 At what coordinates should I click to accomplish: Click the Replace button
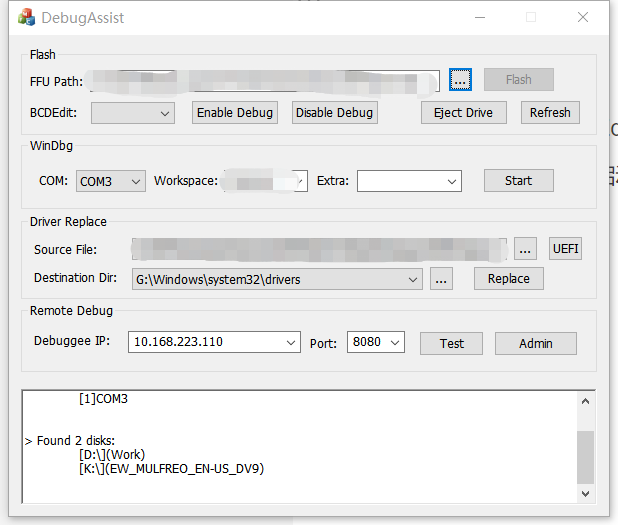click(509, 279)
